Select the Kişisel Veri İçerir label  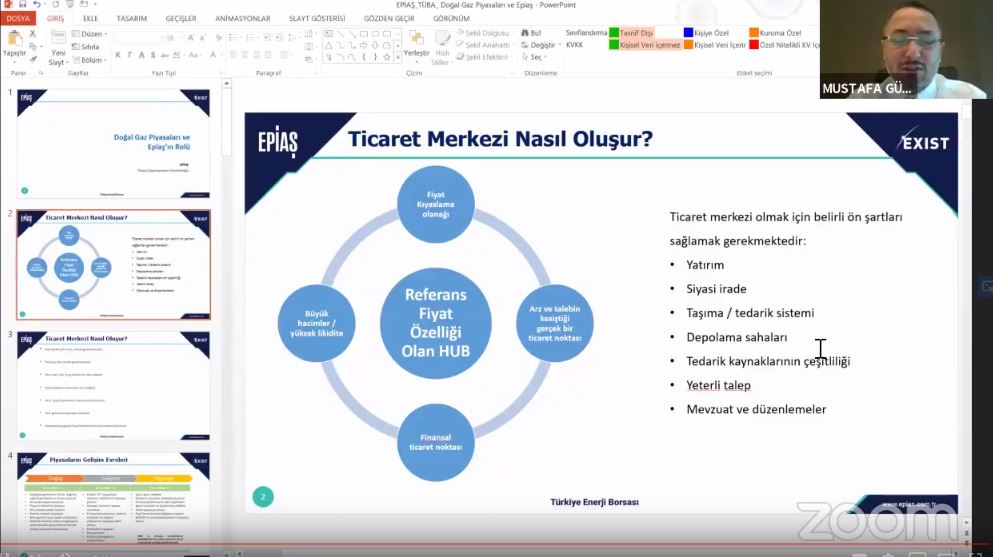tap(715, 45)
